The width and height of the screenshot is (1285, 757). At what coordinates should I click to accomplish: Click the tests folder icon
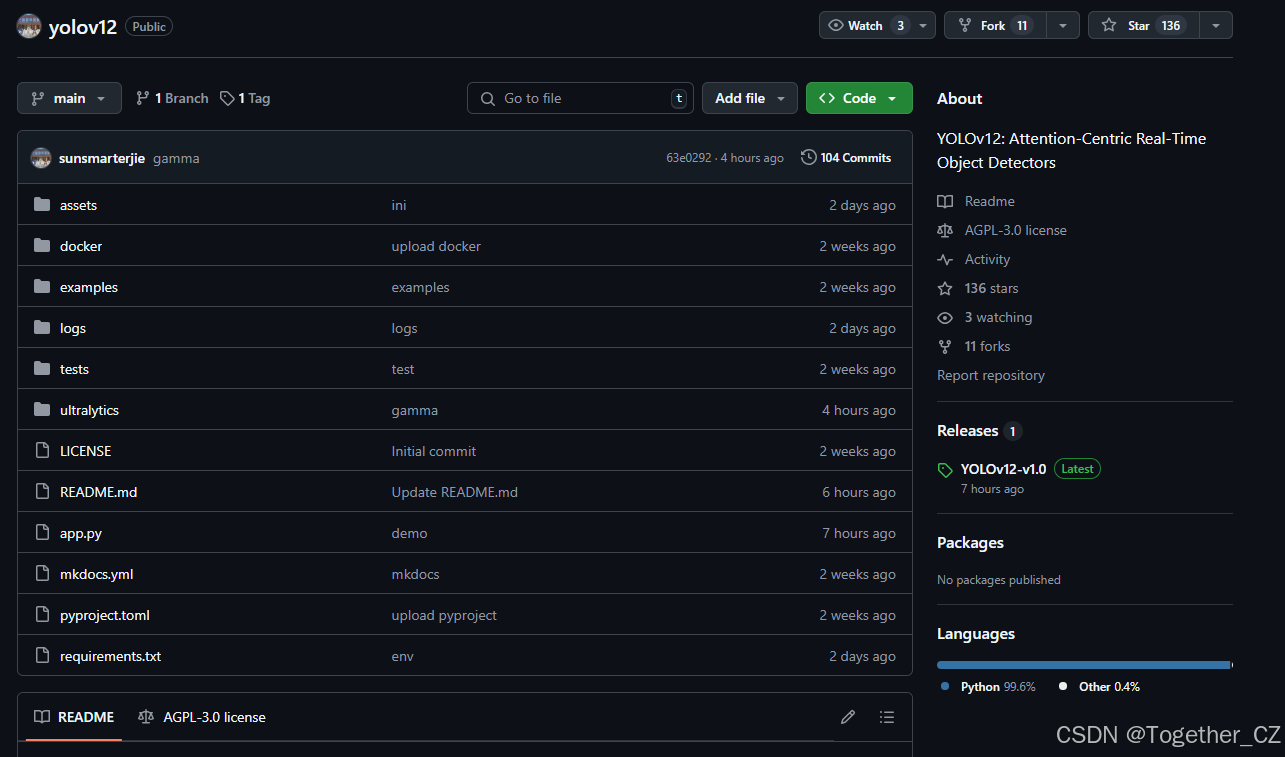[x=42, y=369]
